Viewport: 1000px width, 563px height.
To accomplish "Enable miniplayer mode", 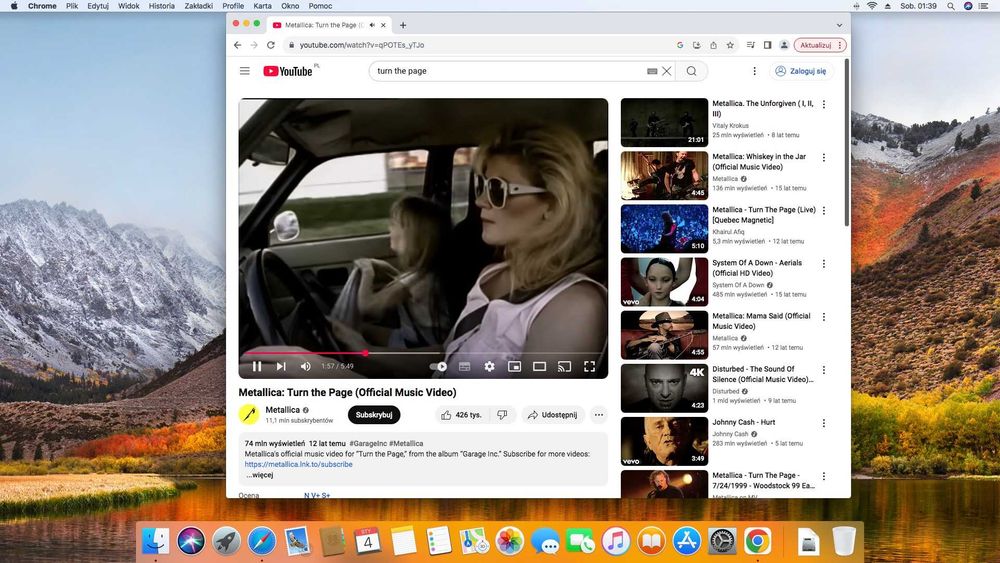I will (514, 367).
